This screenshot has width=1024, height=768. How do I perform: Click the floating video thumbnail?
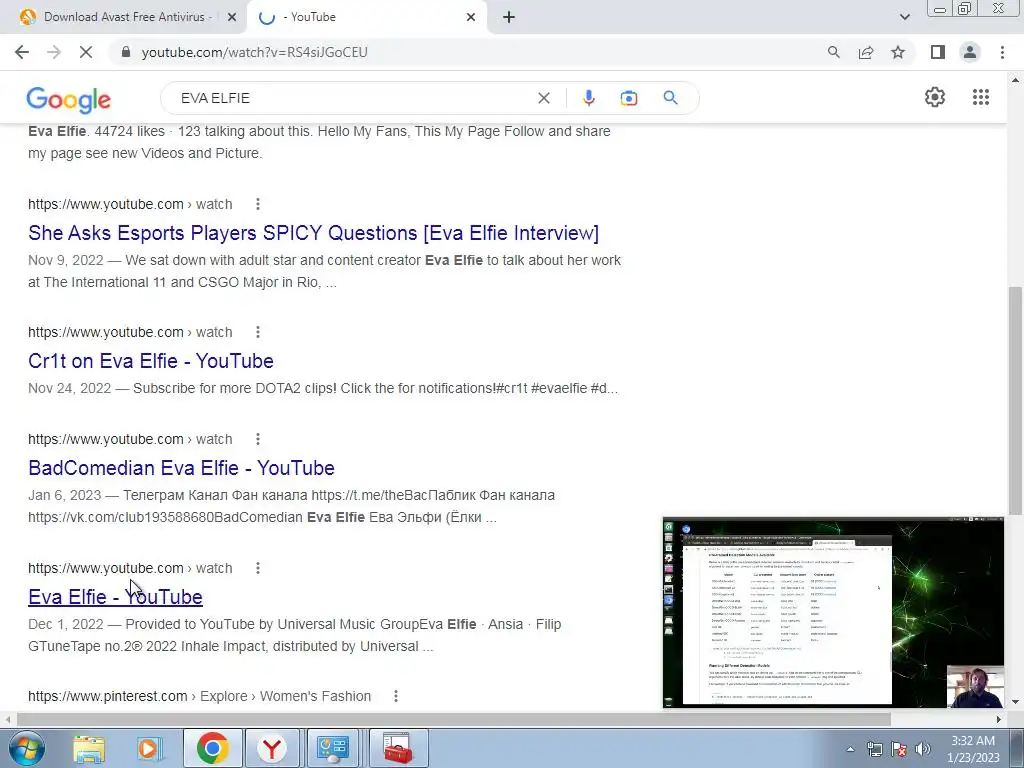[x=833, y=613]
